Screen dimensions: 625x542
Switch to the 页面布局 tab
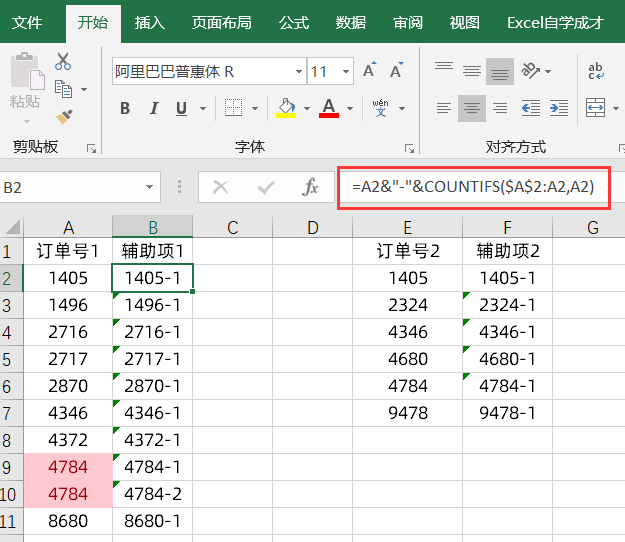pyautogui.click(x=221, y=23)
